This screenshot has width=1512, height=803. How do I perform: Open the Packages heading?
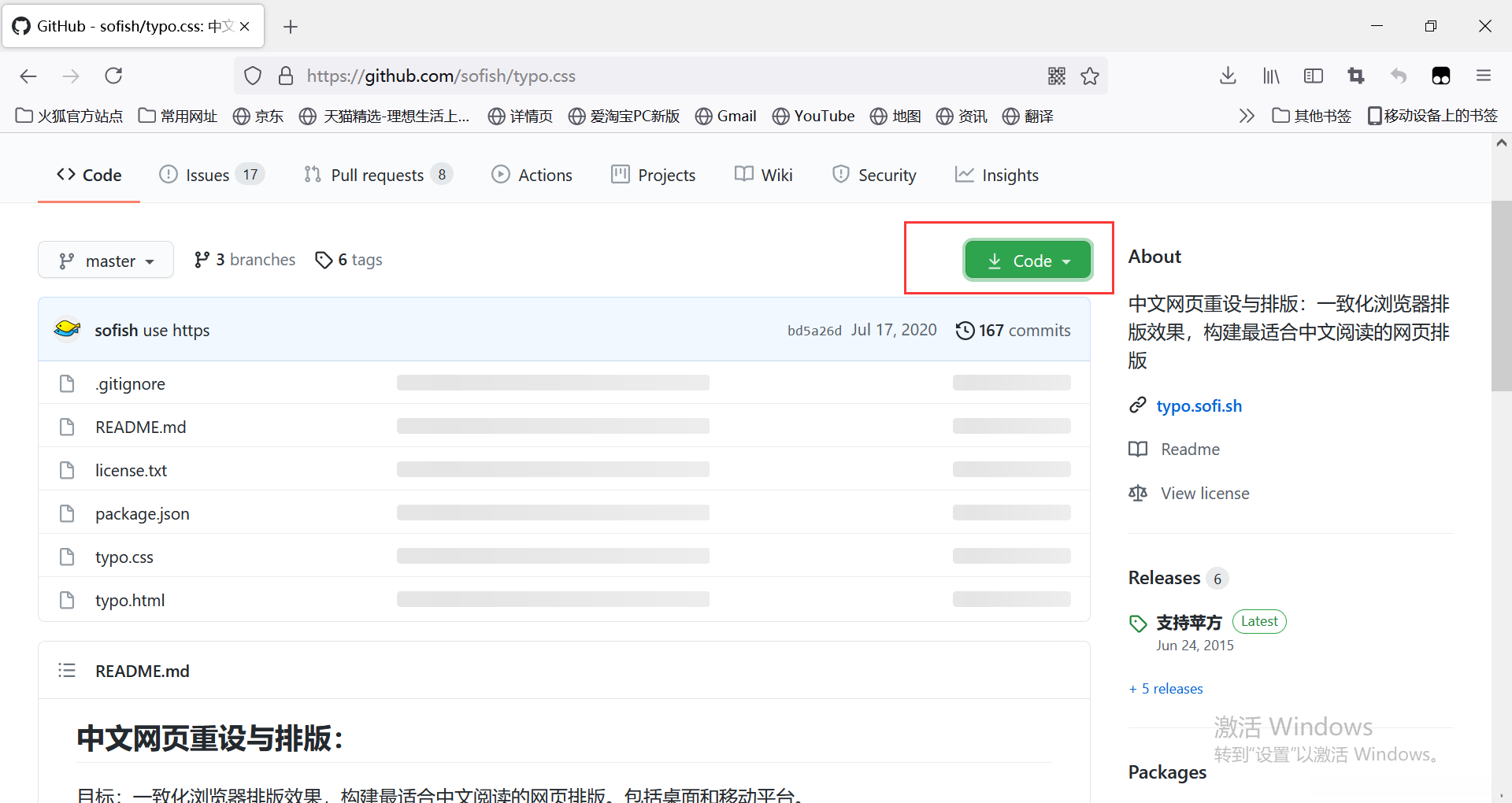click(1167, 772)
